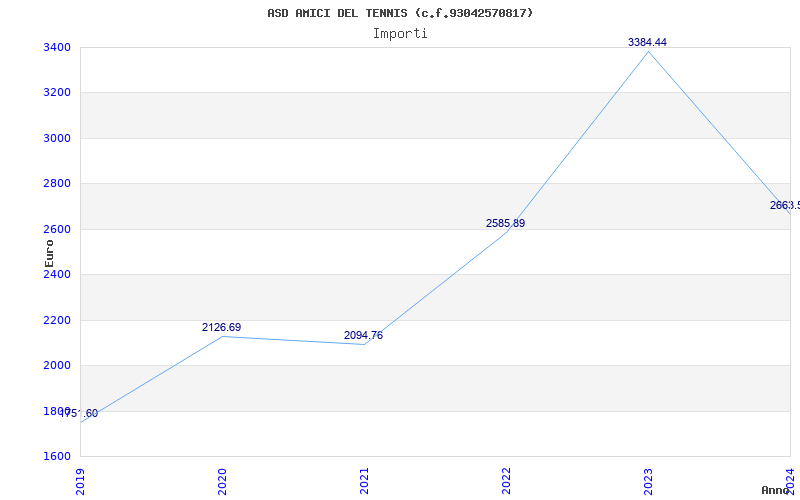Click the 3200 y-axis tick
The width and height of the screenshot is (800, 500).
(x=57, y=93)
